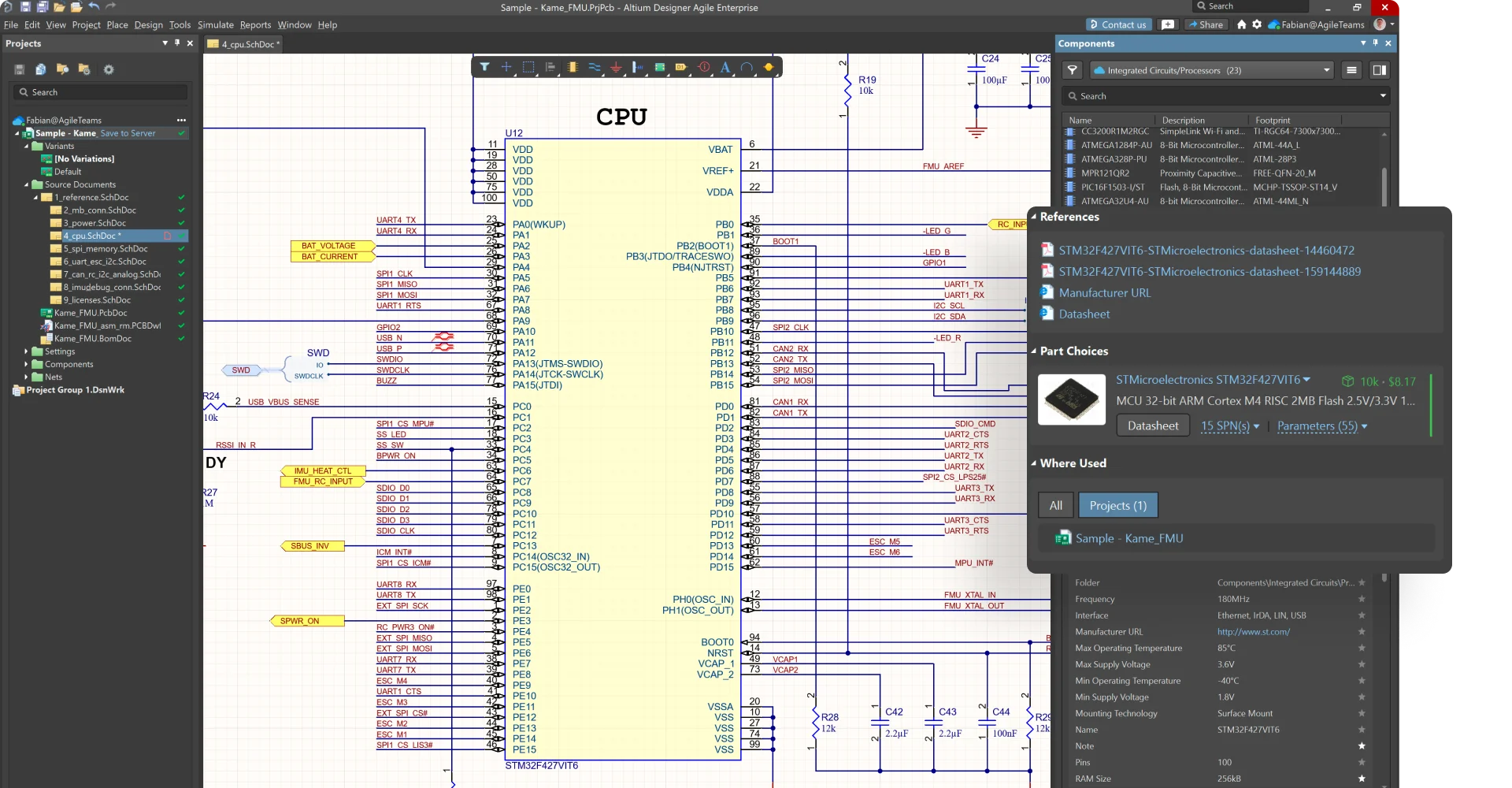1512x788 pixels.
Task: Open the Integrated Circuits/Processors category dropdown
Action: point(1212,70)
